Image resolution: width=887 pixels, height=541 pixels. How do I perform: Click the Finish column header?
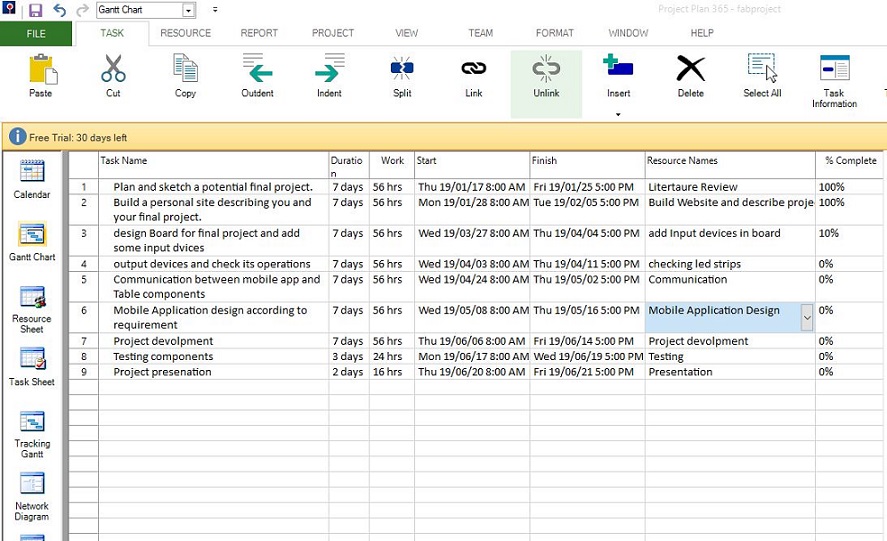tap(587, 165)
